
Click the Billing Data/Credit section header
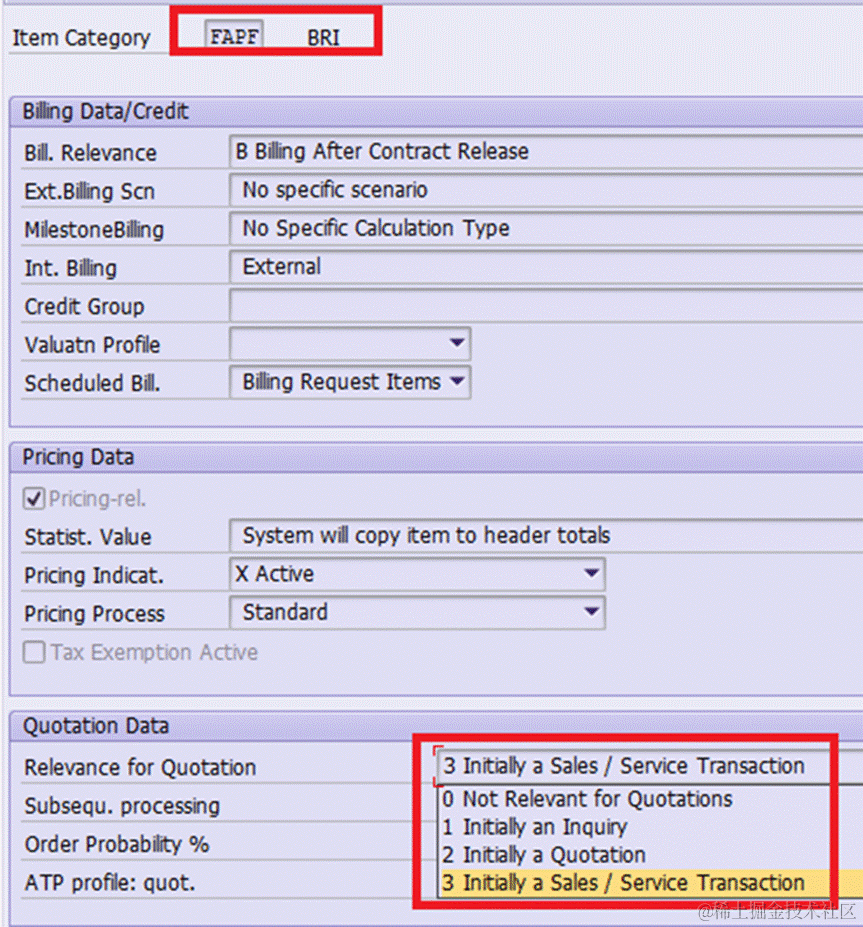pos(436,111)
